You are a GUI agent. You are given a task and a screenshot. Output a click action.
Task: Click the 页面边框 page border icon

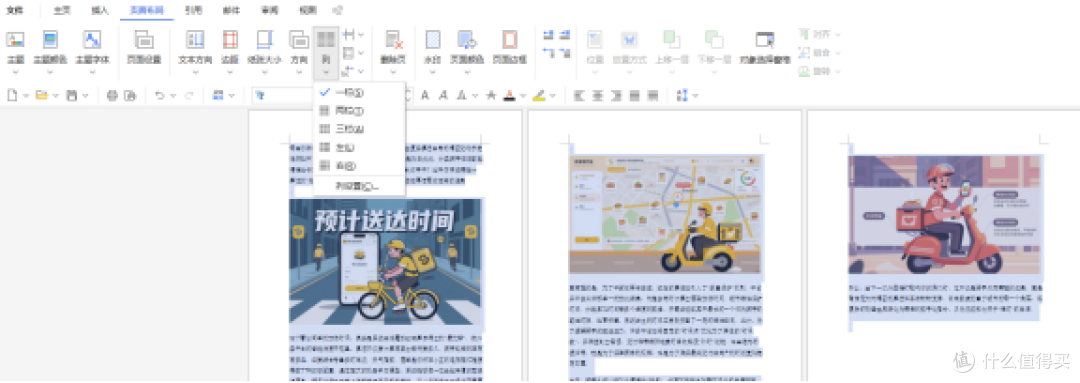coord(510,39)
